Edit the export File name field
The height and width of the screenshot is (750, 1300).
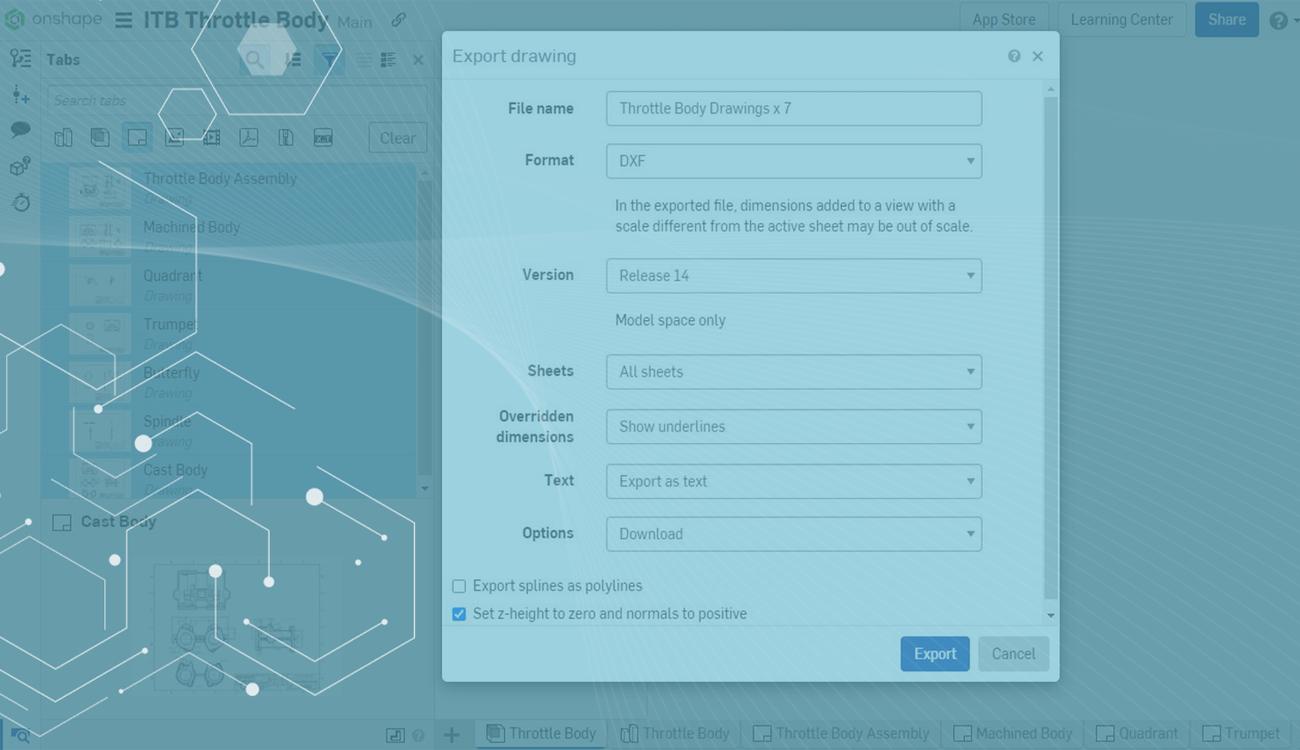793,108
